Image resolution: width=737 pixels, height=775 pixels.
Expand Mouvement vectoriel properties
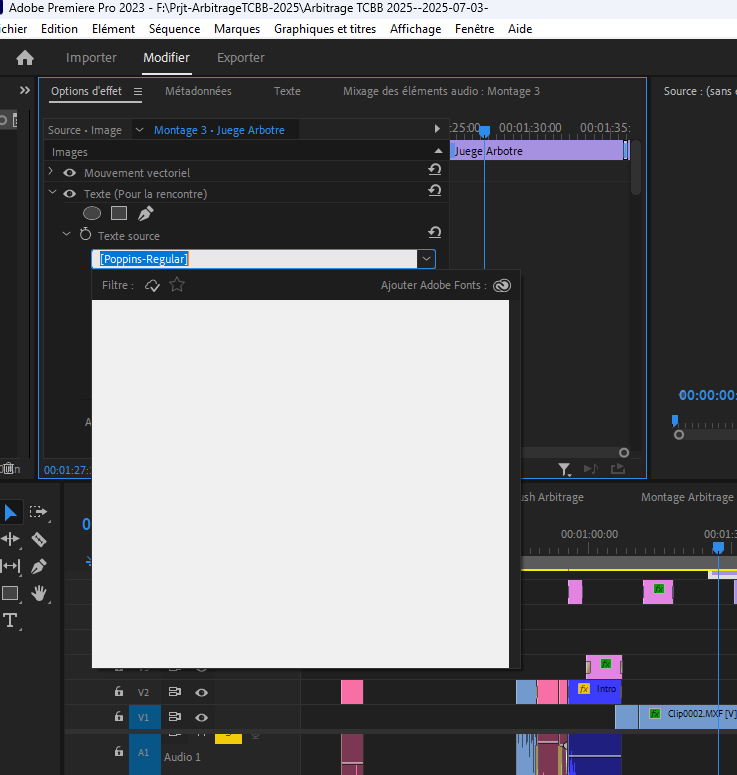tap(50, 171)
